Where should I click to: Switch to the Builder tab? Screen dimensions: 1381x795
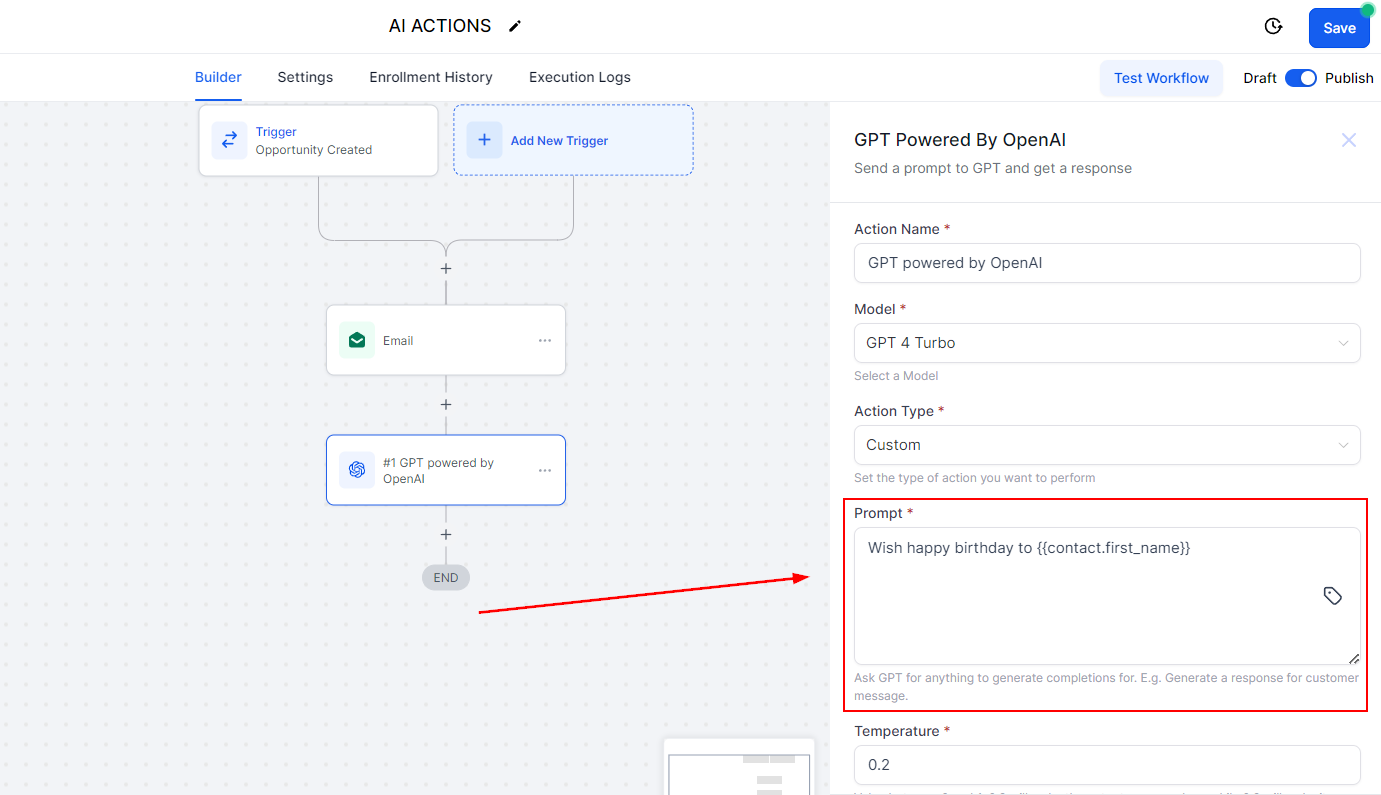click(x=218, y=77)
